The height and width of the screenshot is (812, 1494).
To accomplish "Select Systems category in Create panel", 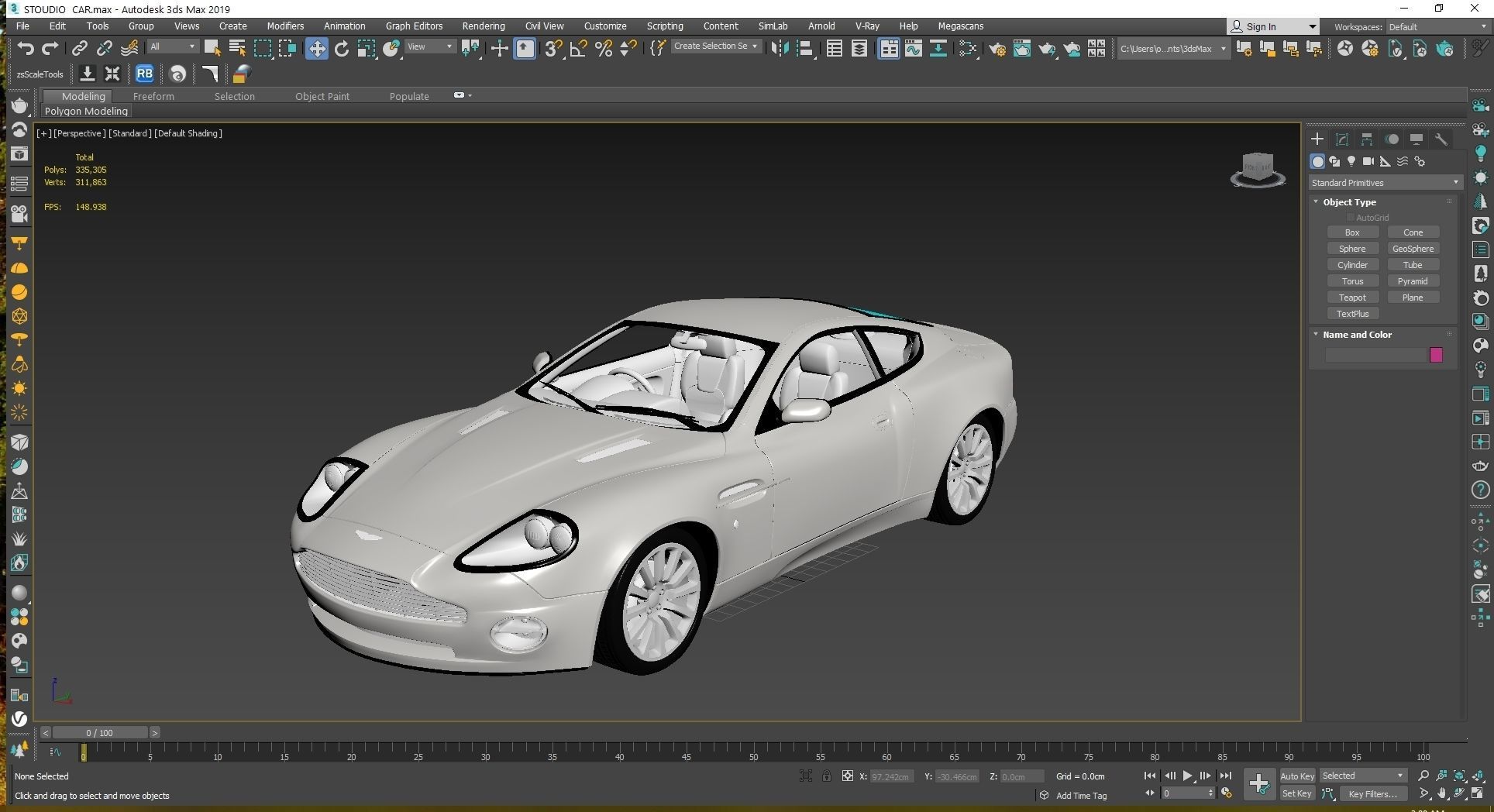I will [1420, 161].
